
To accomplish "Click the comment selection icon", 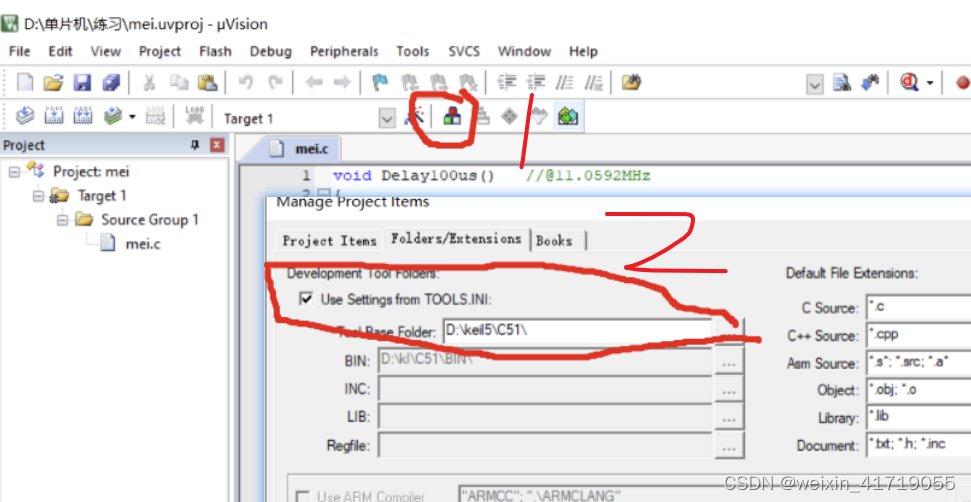I will [x=564, y=82].
